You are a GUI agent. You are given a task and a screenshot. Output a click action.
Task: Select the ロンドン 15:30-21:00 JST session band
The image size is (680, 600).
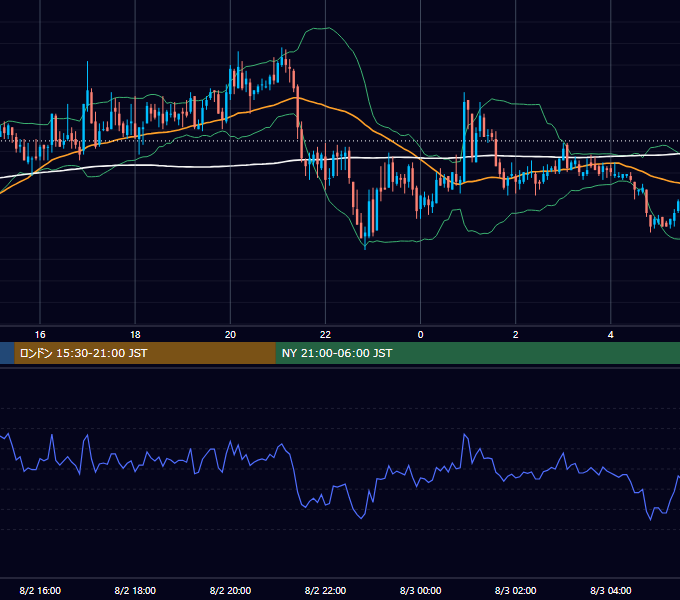pos(145,353)
